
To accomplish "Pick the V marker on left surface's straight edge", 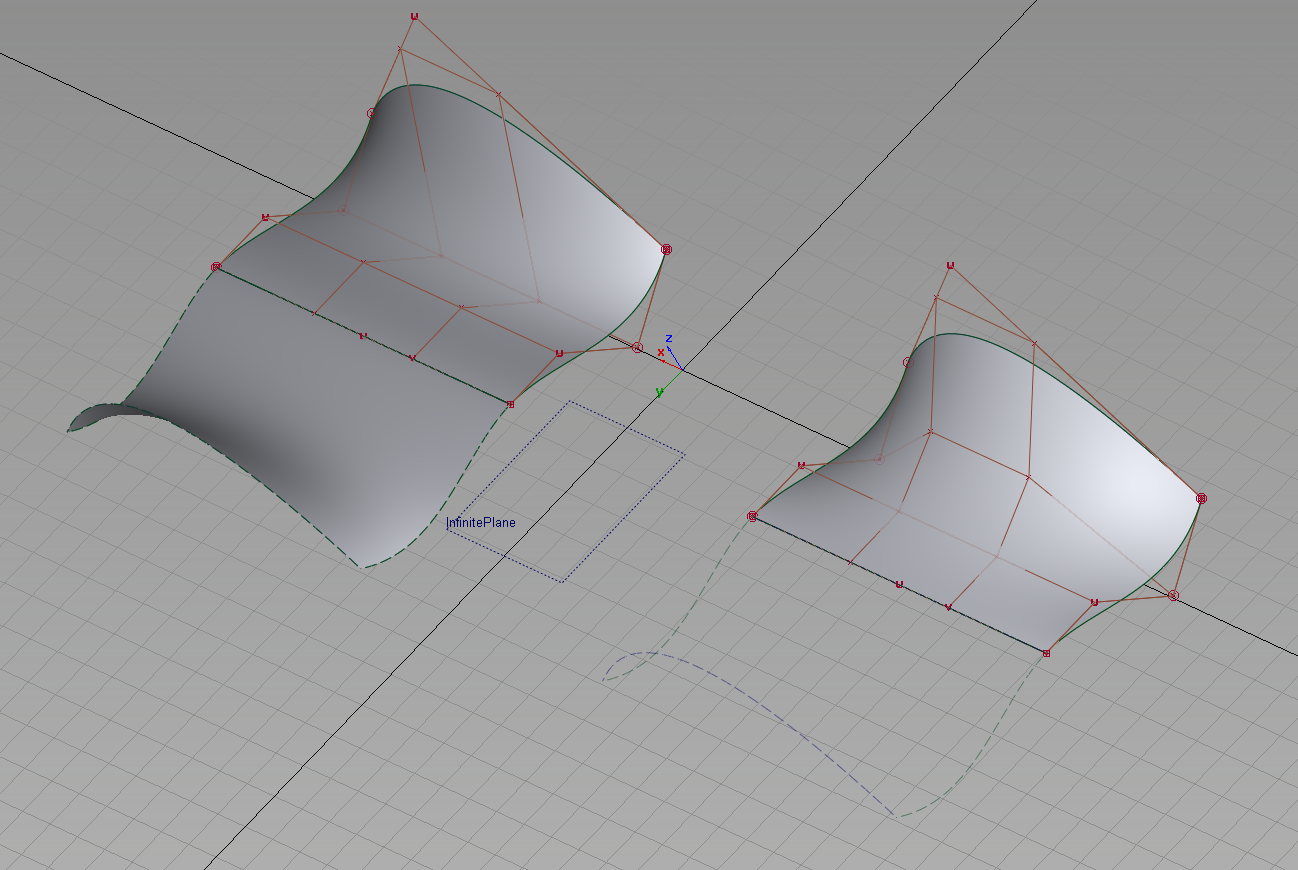I will click(x=413, y=358).
